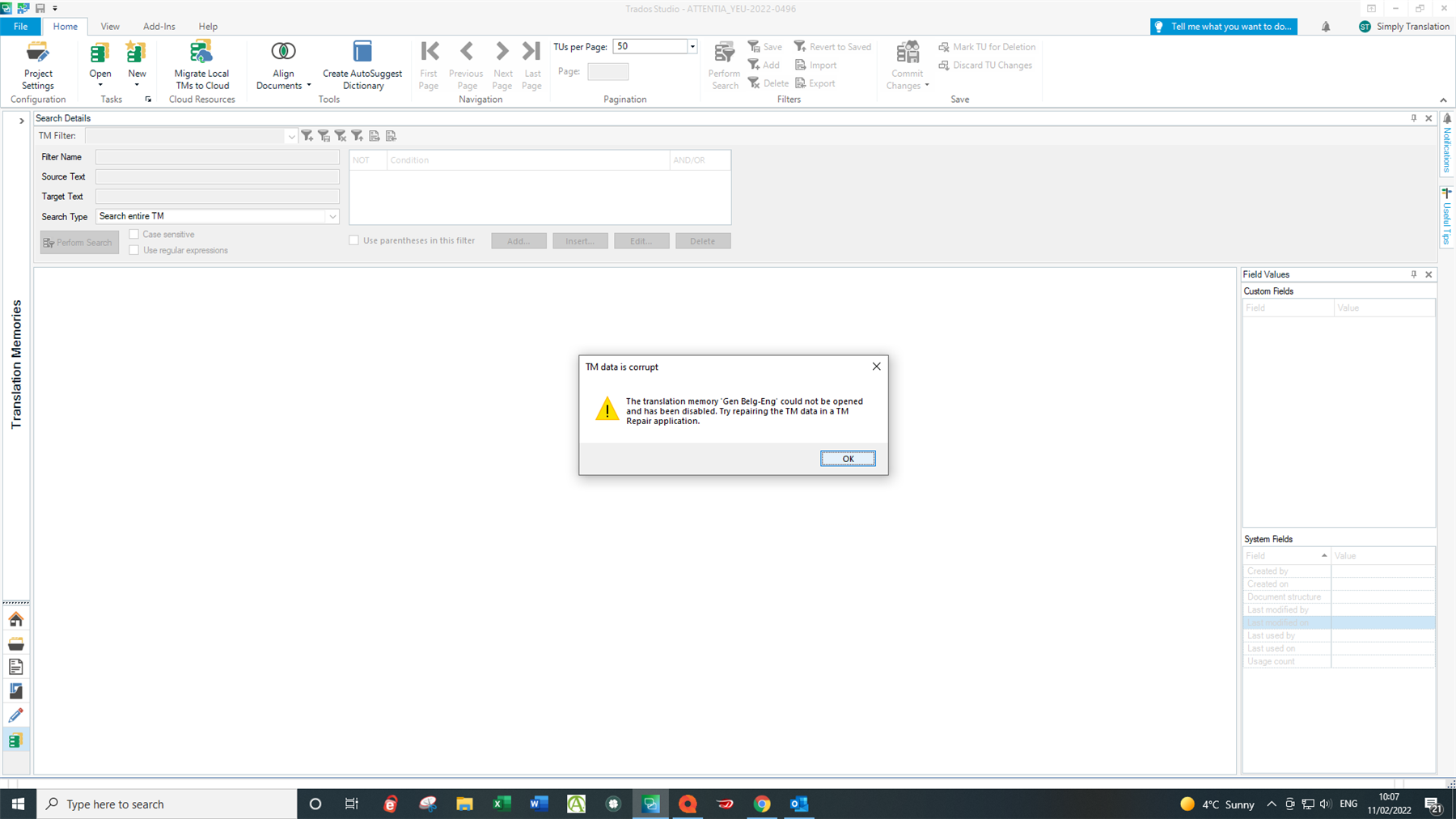Open the Align Documents tool

(x=283, y=66)
